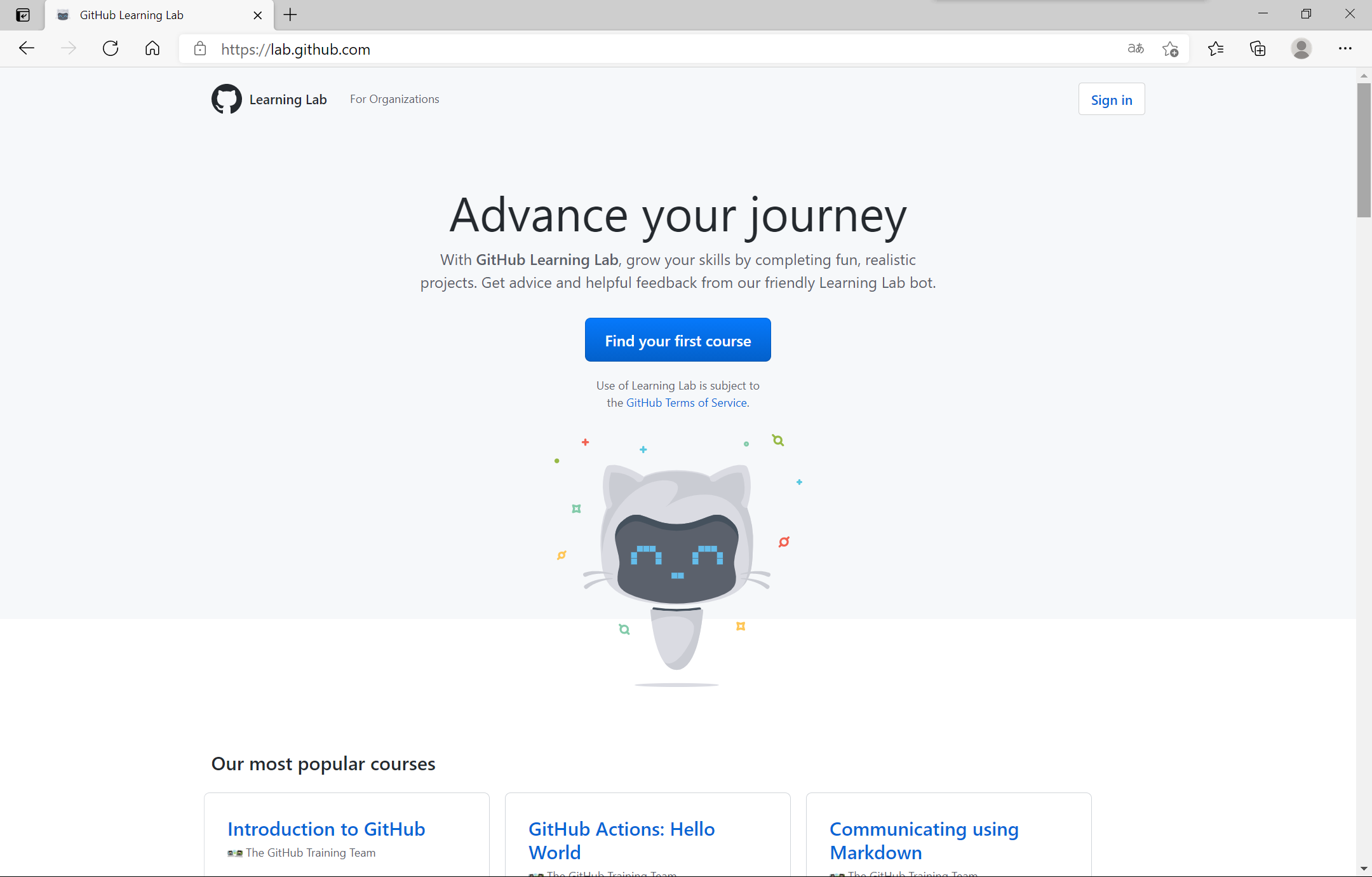
Task: Open the browser home page icon
Action: (152, 48)
